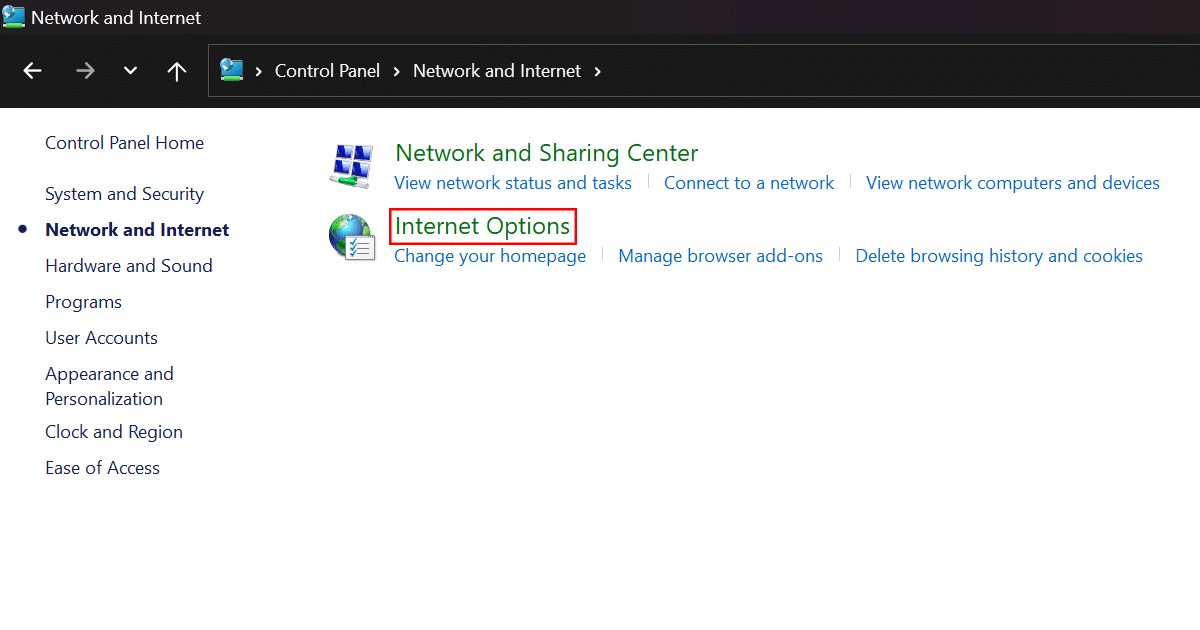Open Network and Sharing Center heading link
The height and width of the screenshot is (630, 1200).
click(546, 153)
